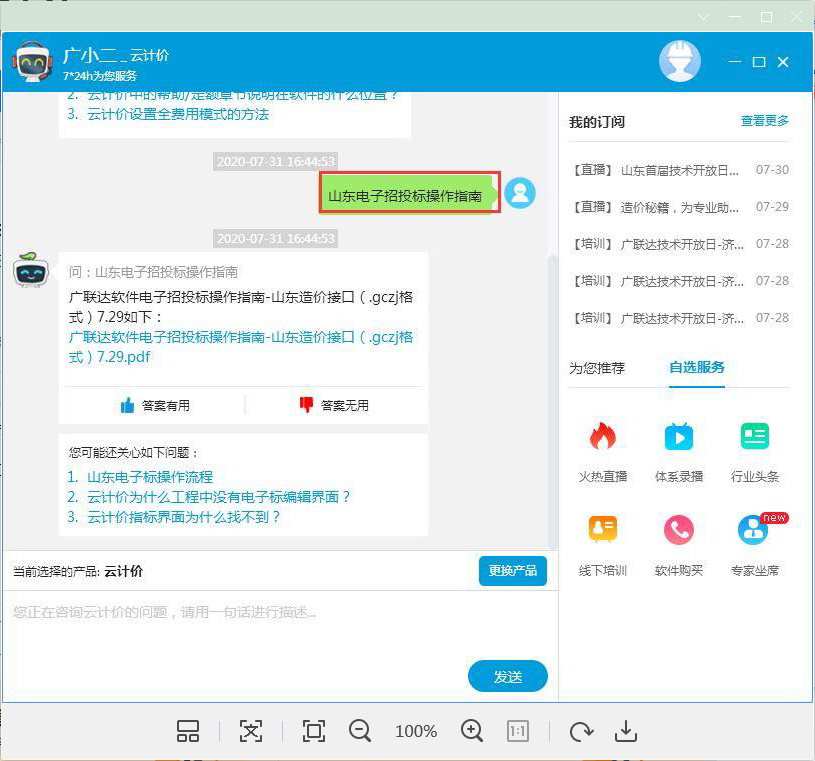Screen dimensions: 815x761
Task: Open link 云计价为什么工程中没有电子标编辑界面
Action: (x=218, y=497)
